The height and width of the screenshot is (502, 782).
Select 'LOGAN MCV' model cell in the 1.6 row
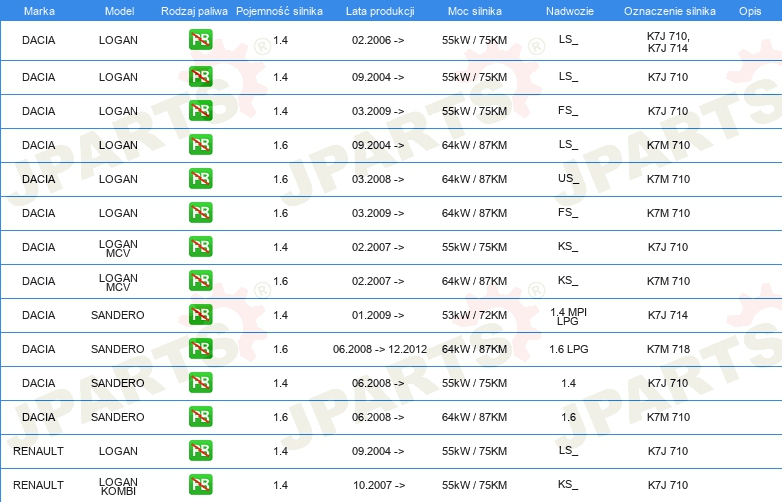tap(118, 282)
